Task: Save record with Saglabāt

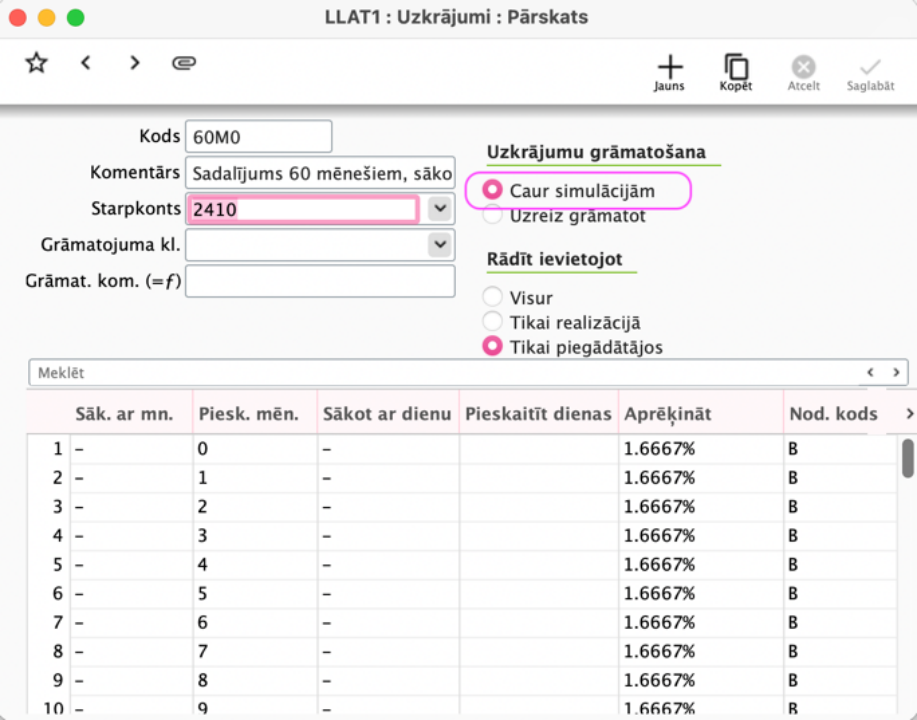Action: [x=871, y=73]
